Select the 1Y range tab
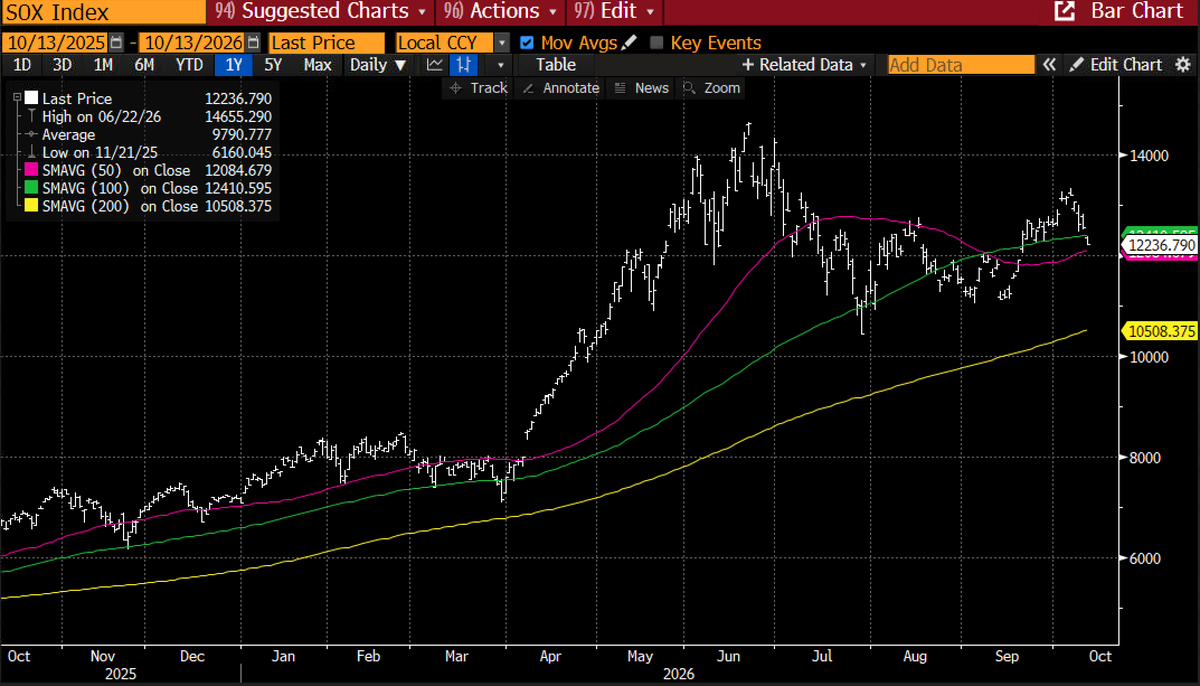Screen dimensions: 1200x686 click(x=234, y=65)
